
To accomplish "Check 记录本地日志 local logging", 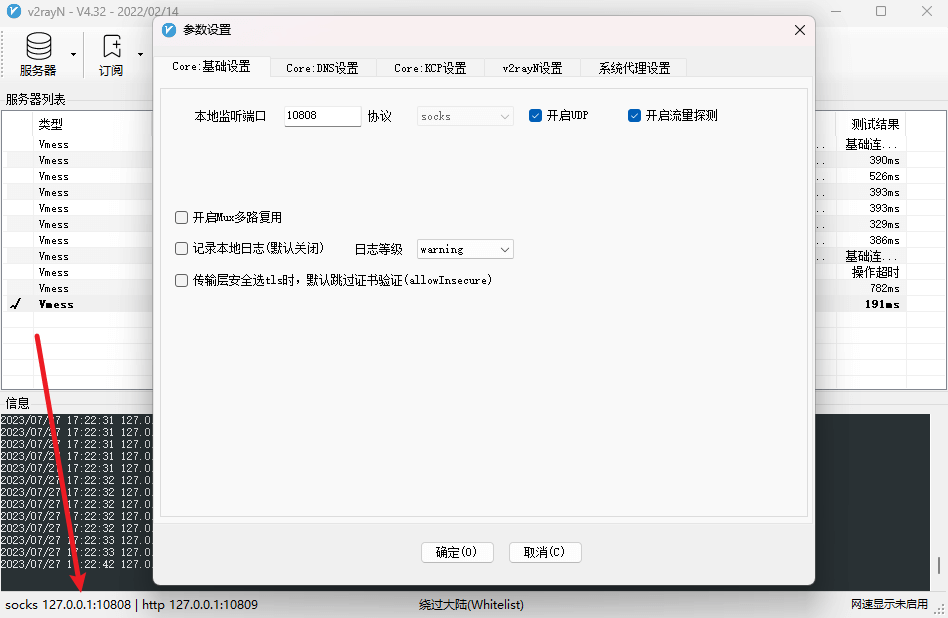I will click(181, 248).
